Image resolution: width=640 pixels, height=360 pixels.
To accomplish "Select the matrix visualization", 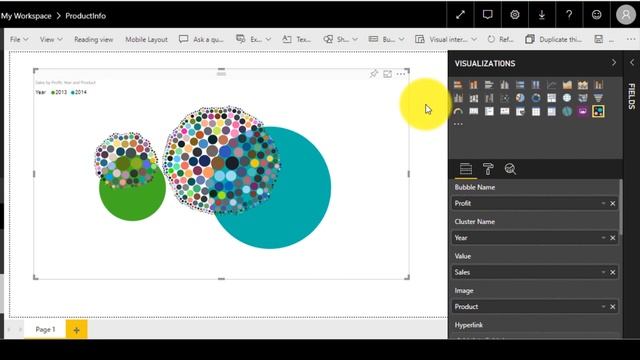I will 551,111.
